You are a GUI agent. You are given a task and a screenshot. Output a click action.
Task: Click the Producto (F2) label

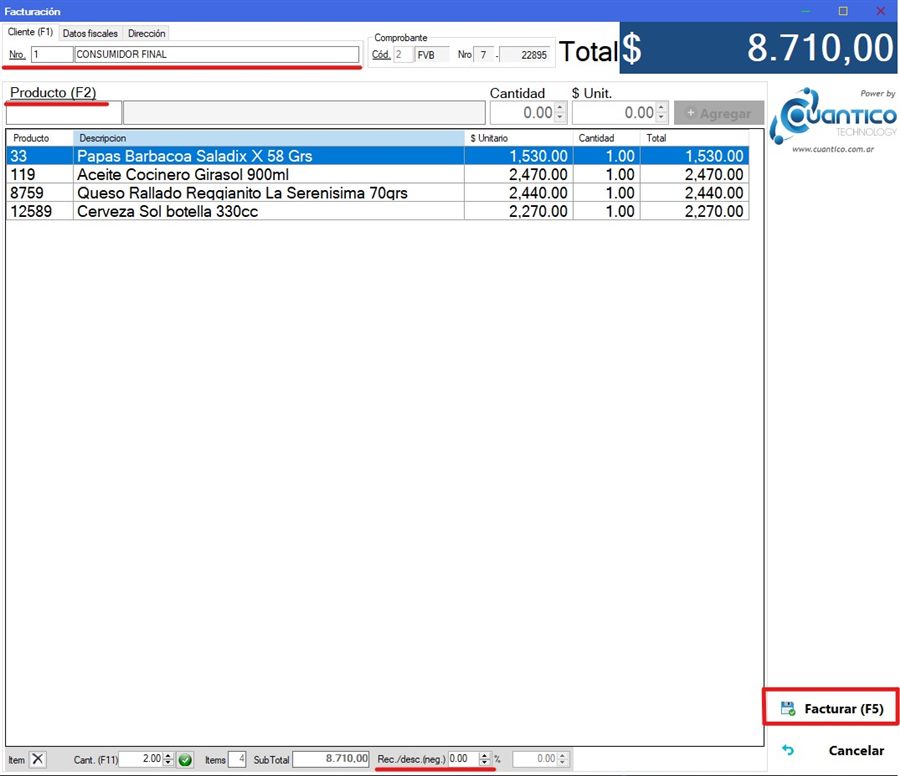coord(53,92)
